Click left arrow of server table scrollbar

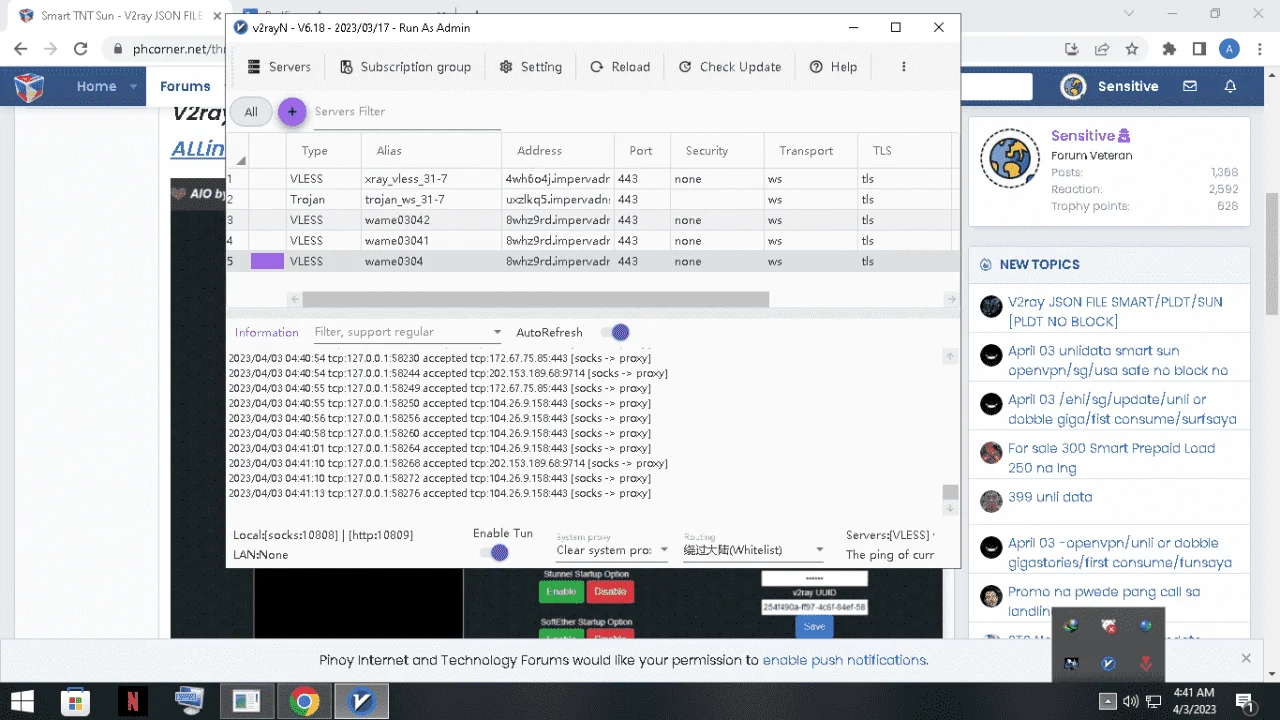click(294, 300)
